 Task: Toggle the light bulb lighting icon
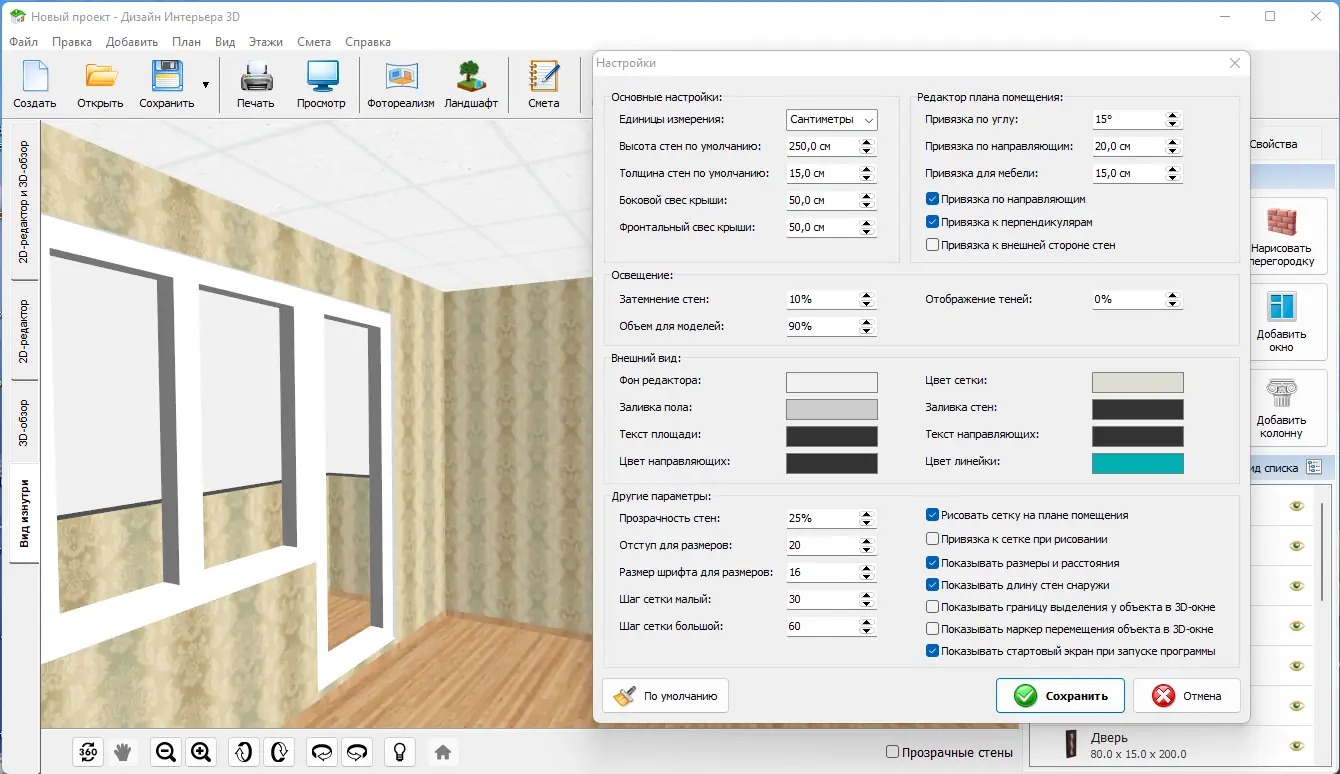(400, 751)
